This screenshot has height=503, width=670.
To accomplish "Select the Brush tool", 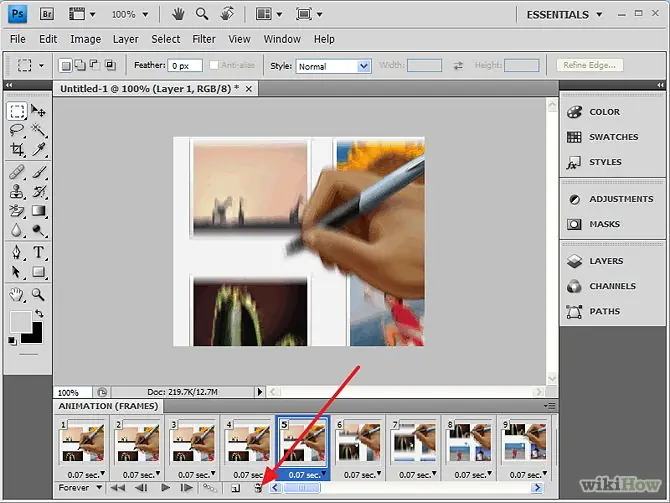I will click(38, 172).
